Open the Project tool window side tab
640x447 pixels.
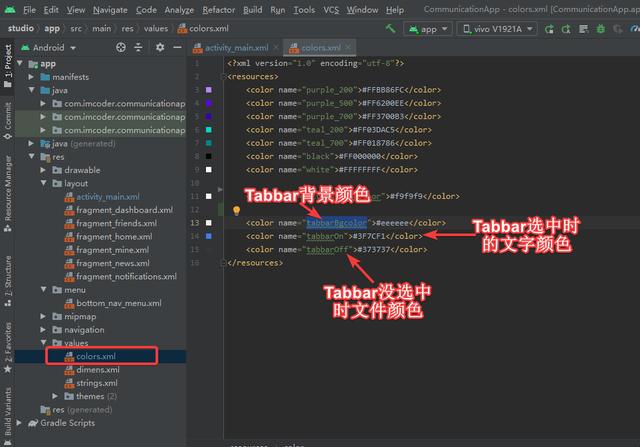pos(7,64)
